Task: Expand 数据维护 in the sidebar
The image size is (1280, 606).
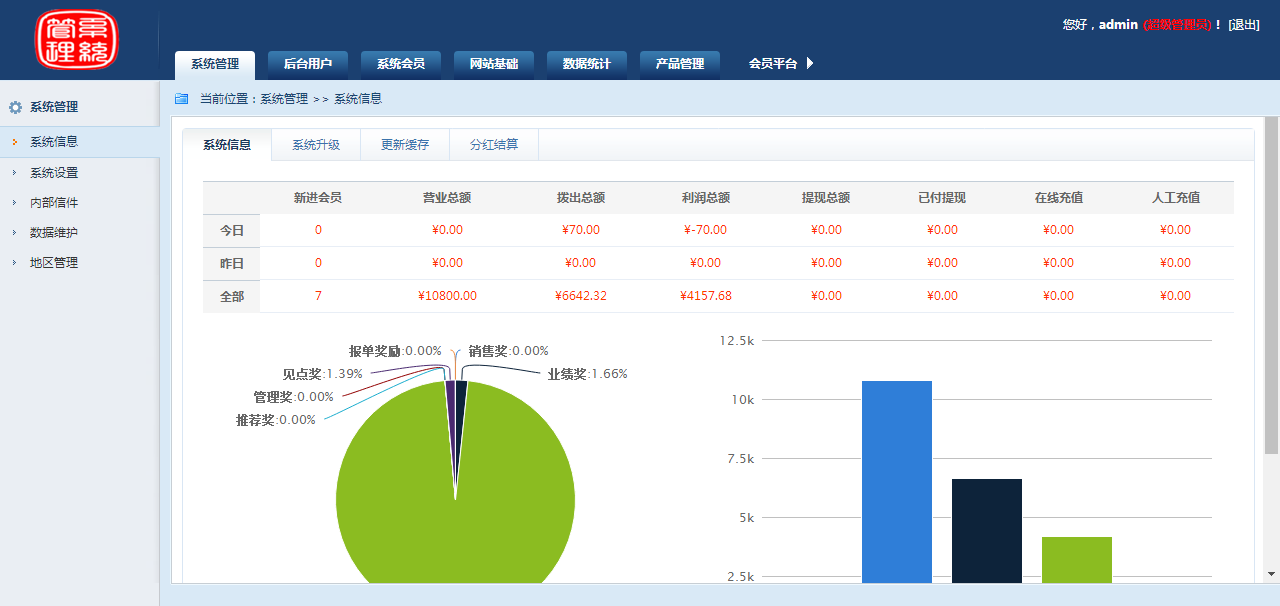Action: pyautogui.click(x=54, y=232)
